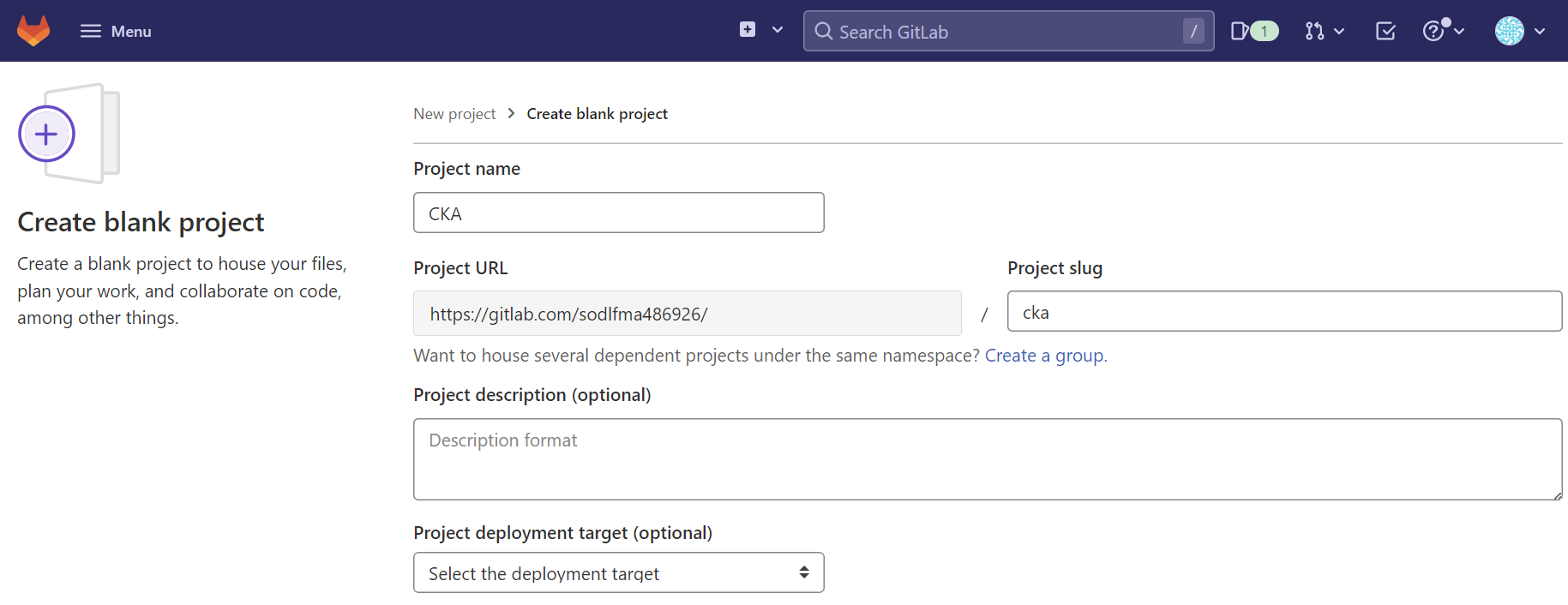Open the Select the deployment target dropdown

[x=618, y=572]
